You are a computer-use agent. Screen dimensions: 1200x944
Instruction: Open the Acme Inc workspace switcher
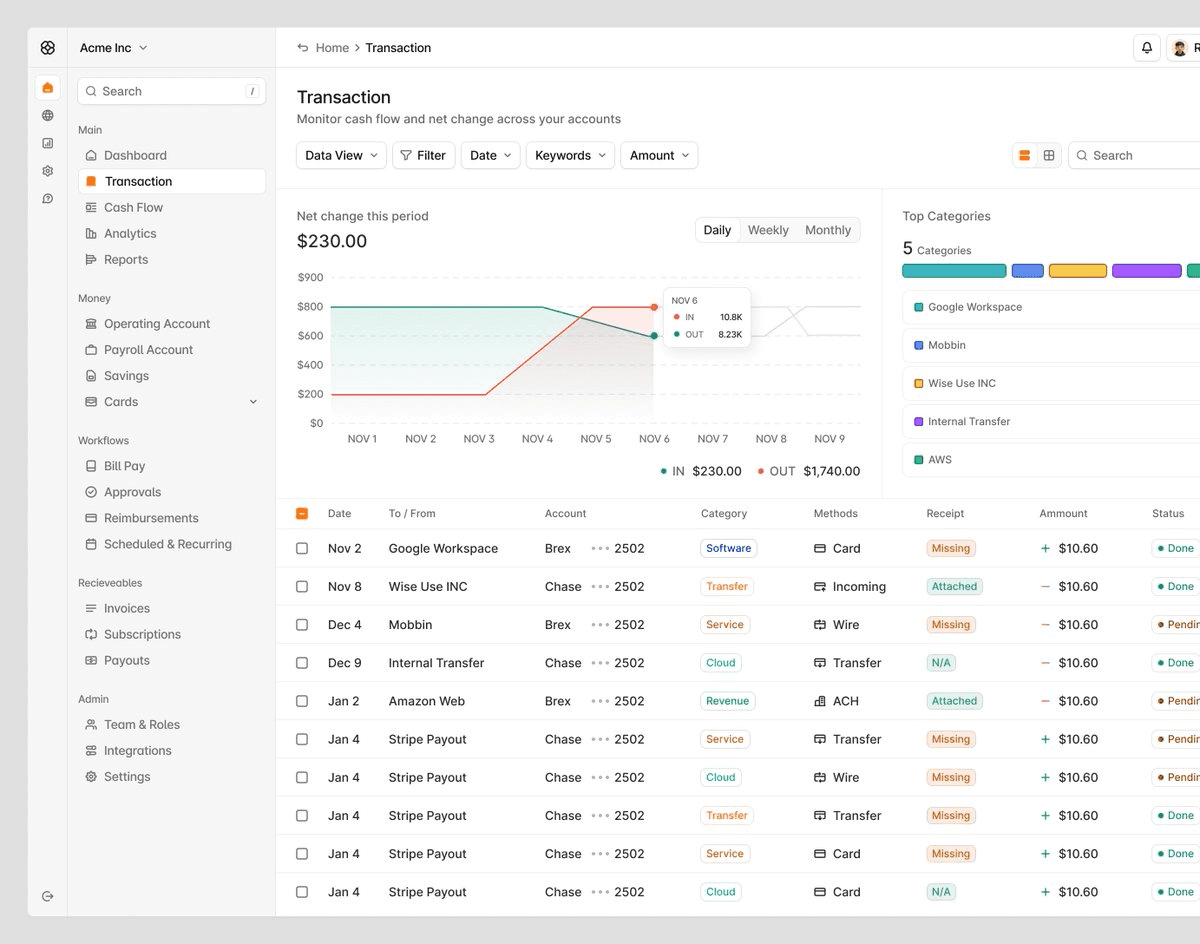pyautogui.click(x=114, y=48)
